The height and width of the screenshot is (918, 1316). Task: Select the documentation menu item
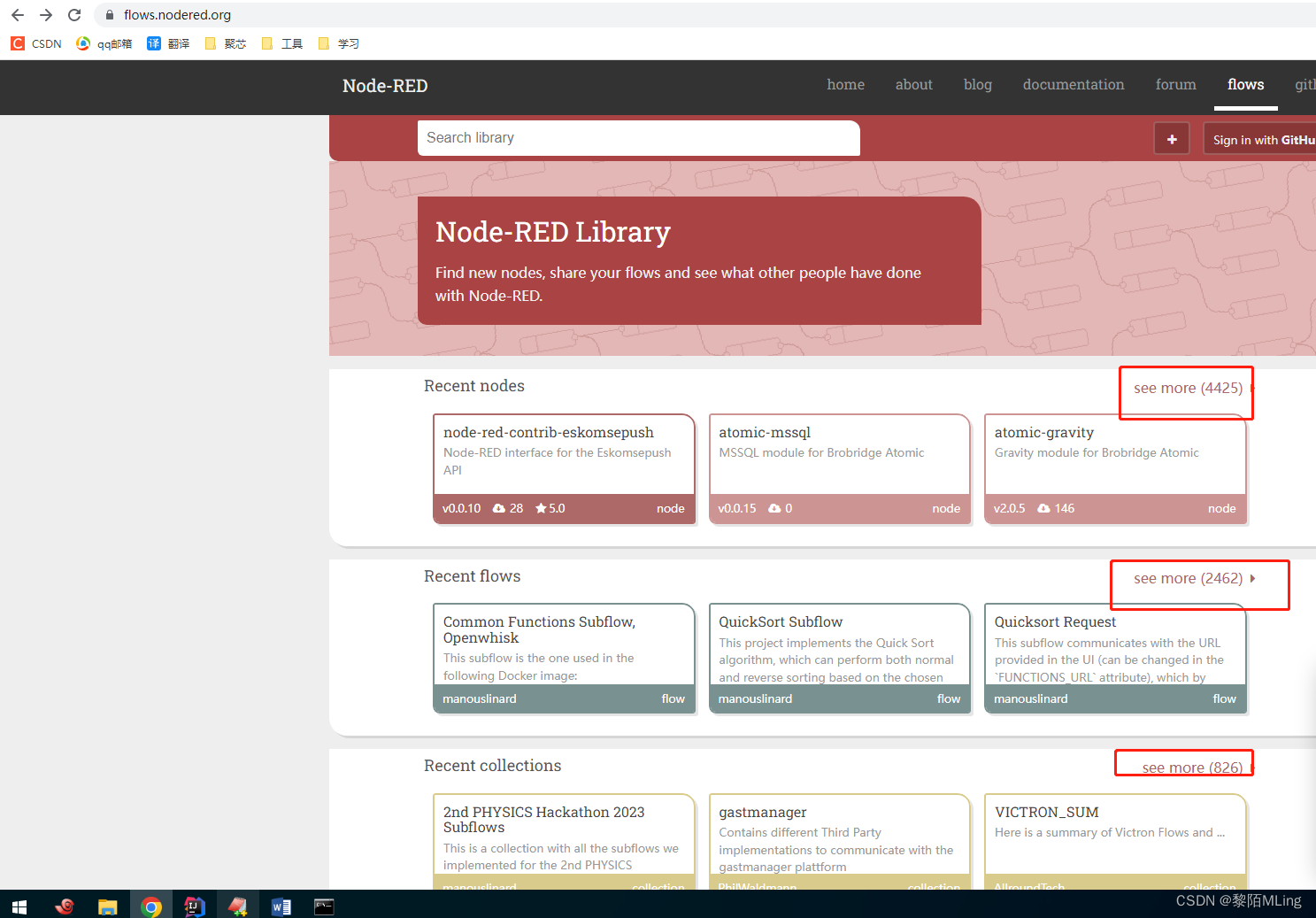pos(1073,84)
